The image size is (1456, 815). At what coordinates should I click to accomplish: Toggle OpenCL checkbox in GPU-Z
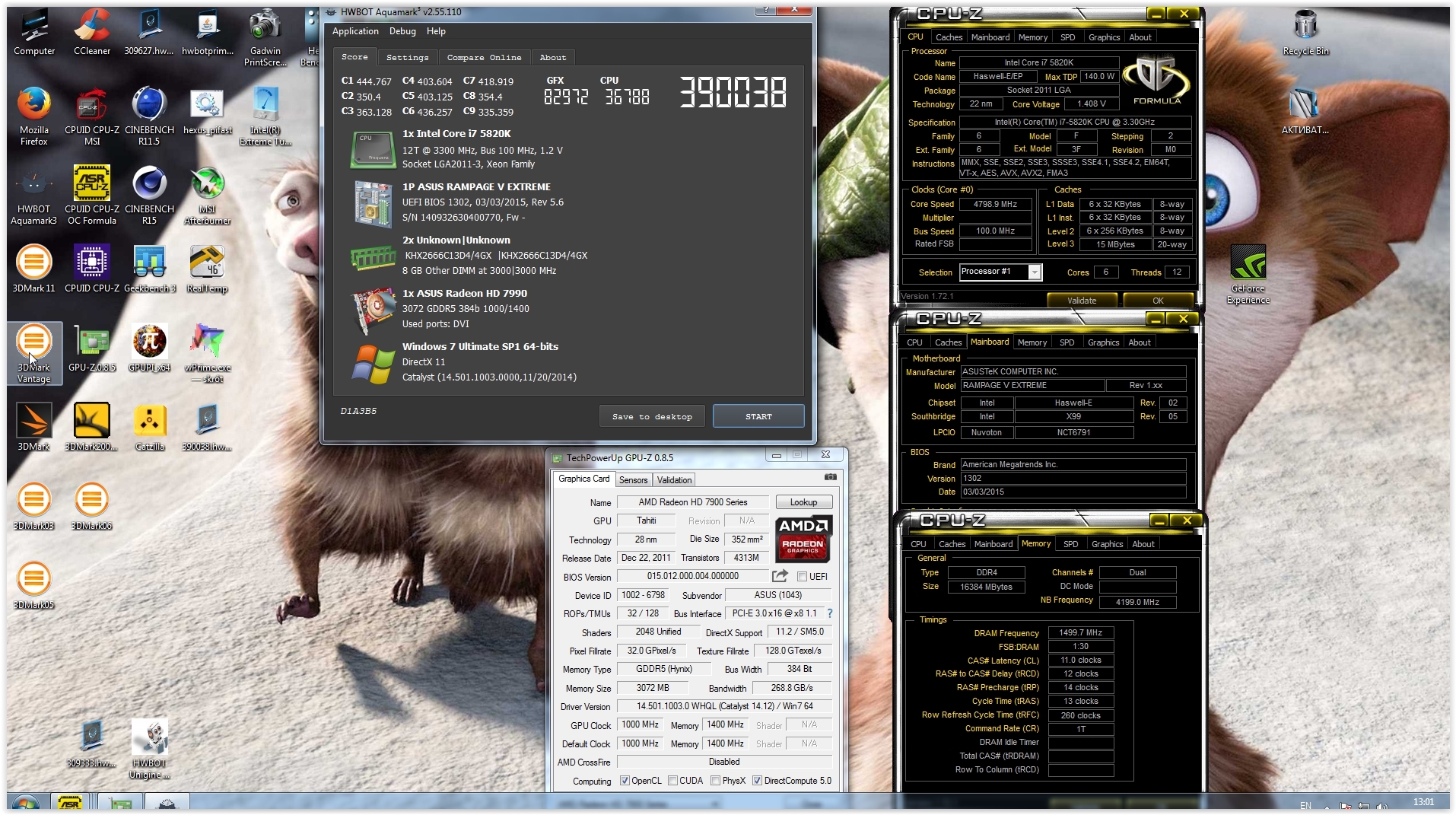[x=625, y=781]
